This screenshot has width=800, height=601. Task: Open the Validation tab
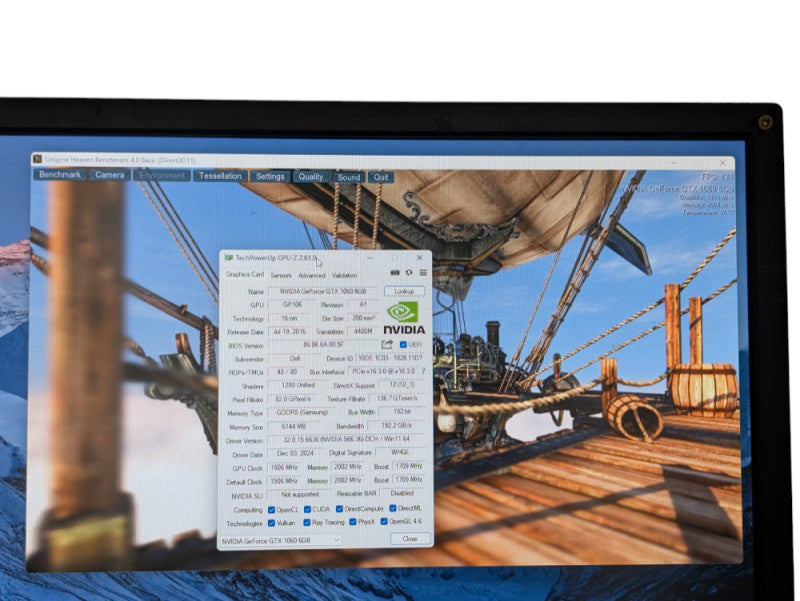(x=344, y=276)
